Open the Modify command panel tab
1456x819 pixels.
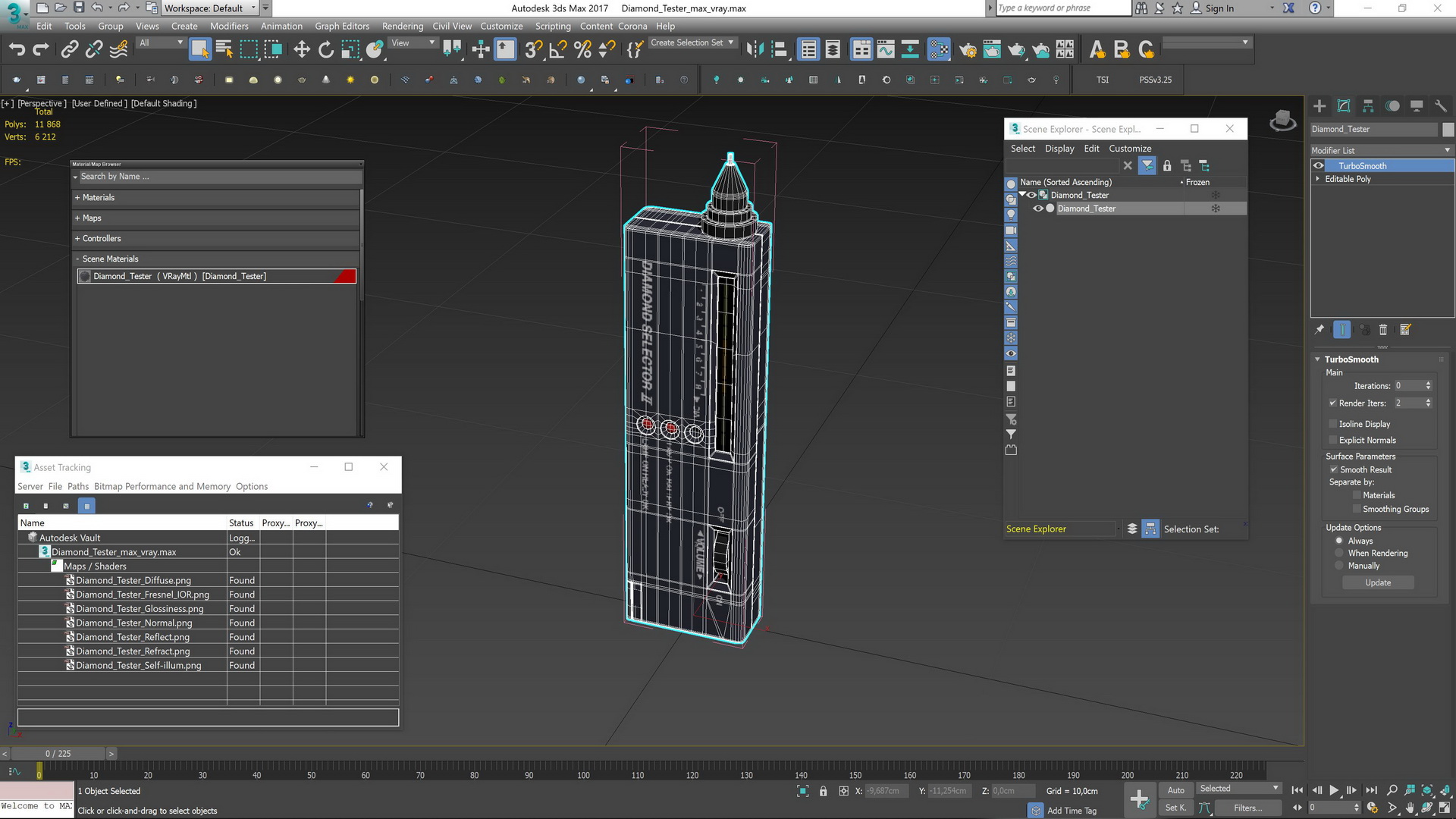[1344, 106]
